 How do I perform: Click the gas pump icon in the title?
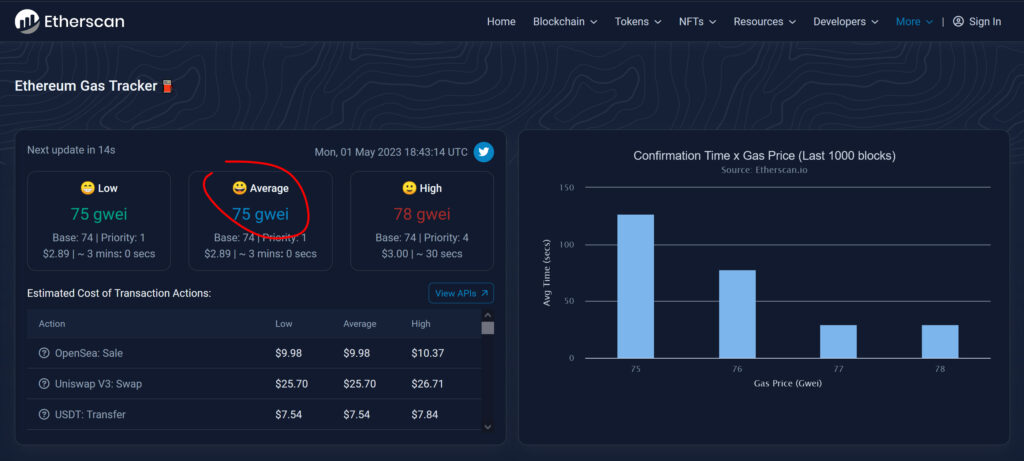click(x=167, y=86)
